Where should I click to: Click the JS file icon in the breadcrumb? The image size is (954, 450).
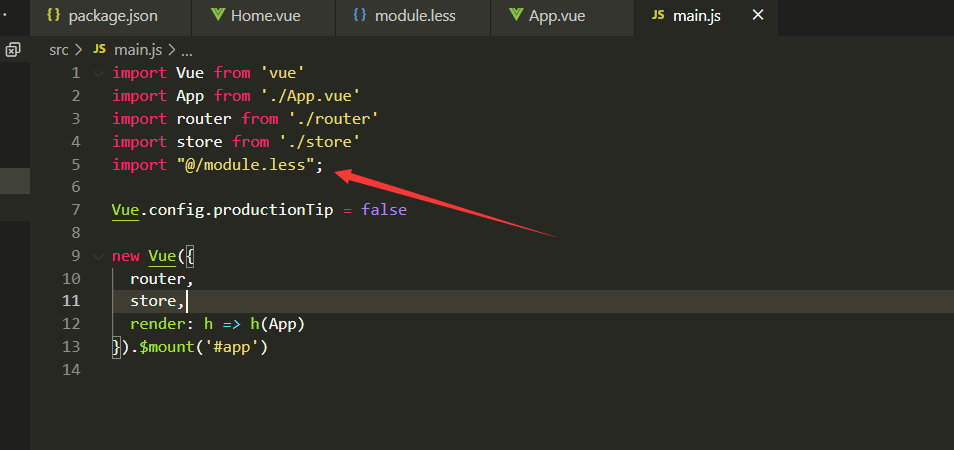pyautogui.click(x=100, y=49)
